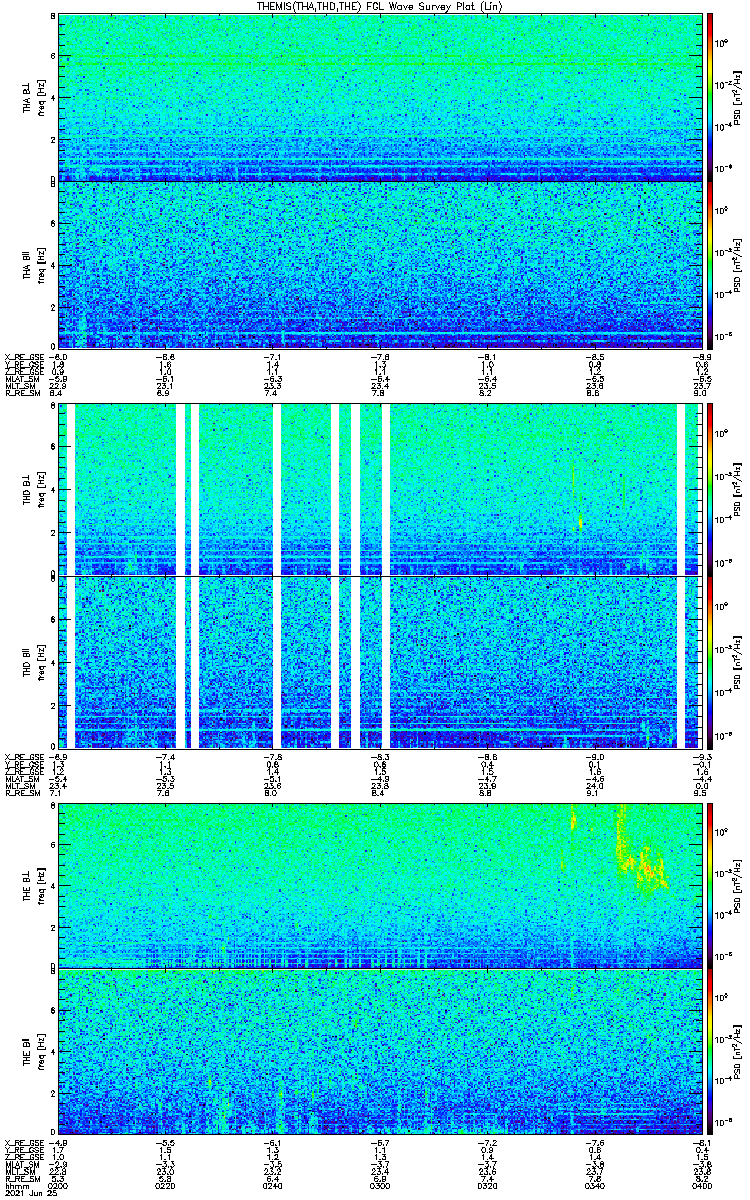Click the THA B⊥ spectrogram panel
This screenshot has height=1200, width=750.
pyautogui.click(x=380, y=97)
